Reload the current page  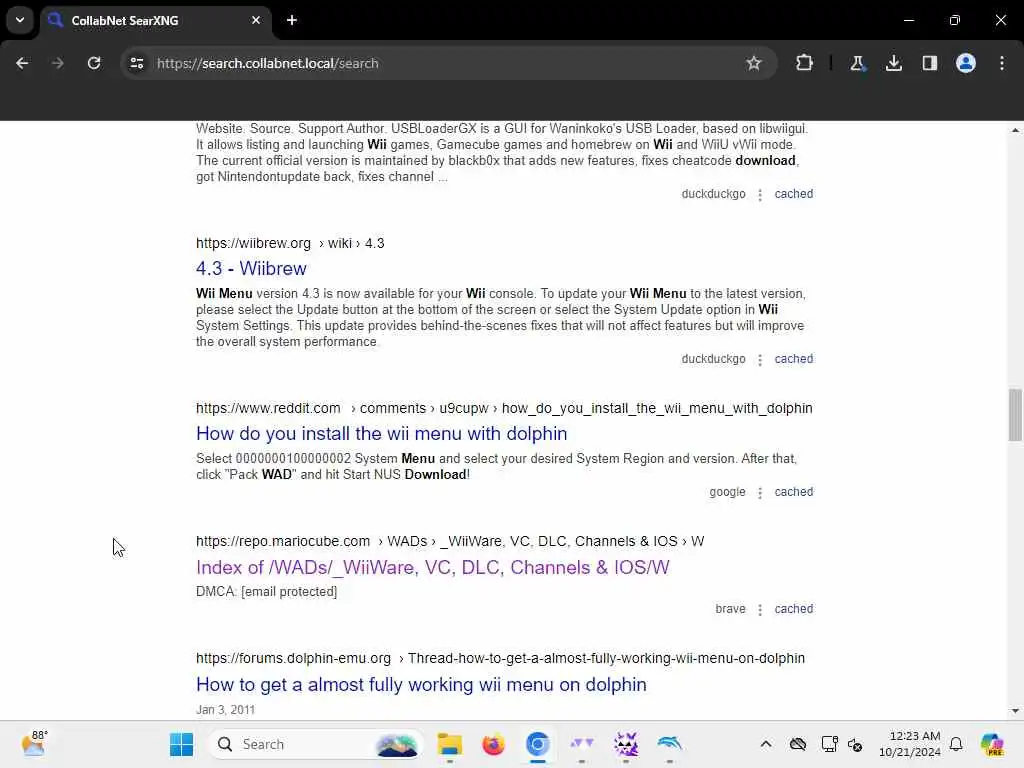tap(94, 63)
